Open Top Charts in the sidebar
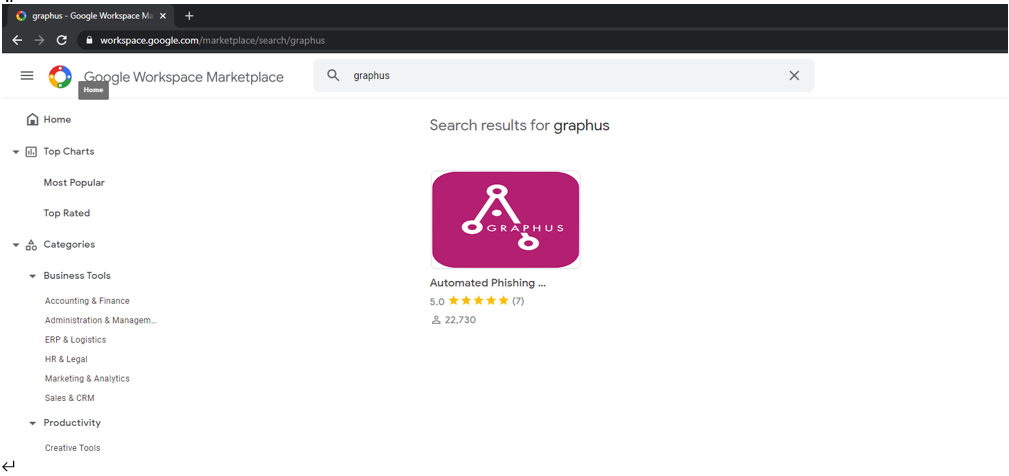The height and width of the screenshot is (476, 1009). [69, 152]
